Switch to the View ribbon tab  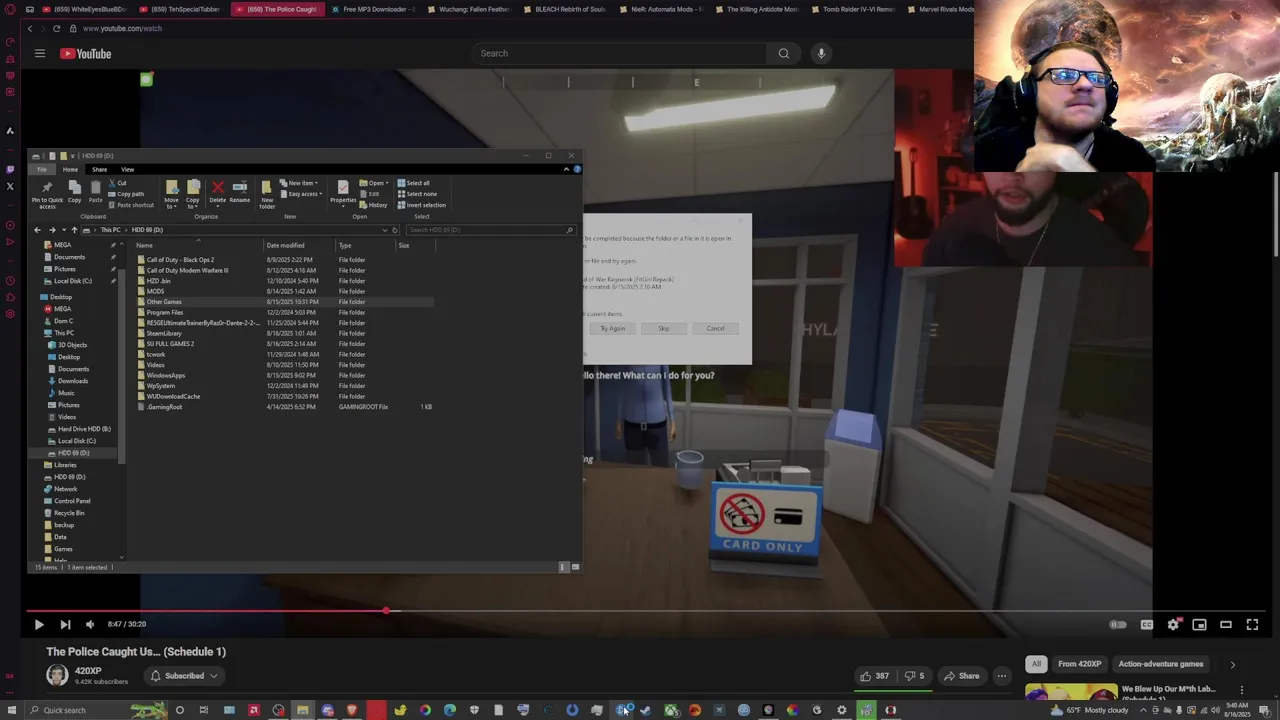click(127, 169)
